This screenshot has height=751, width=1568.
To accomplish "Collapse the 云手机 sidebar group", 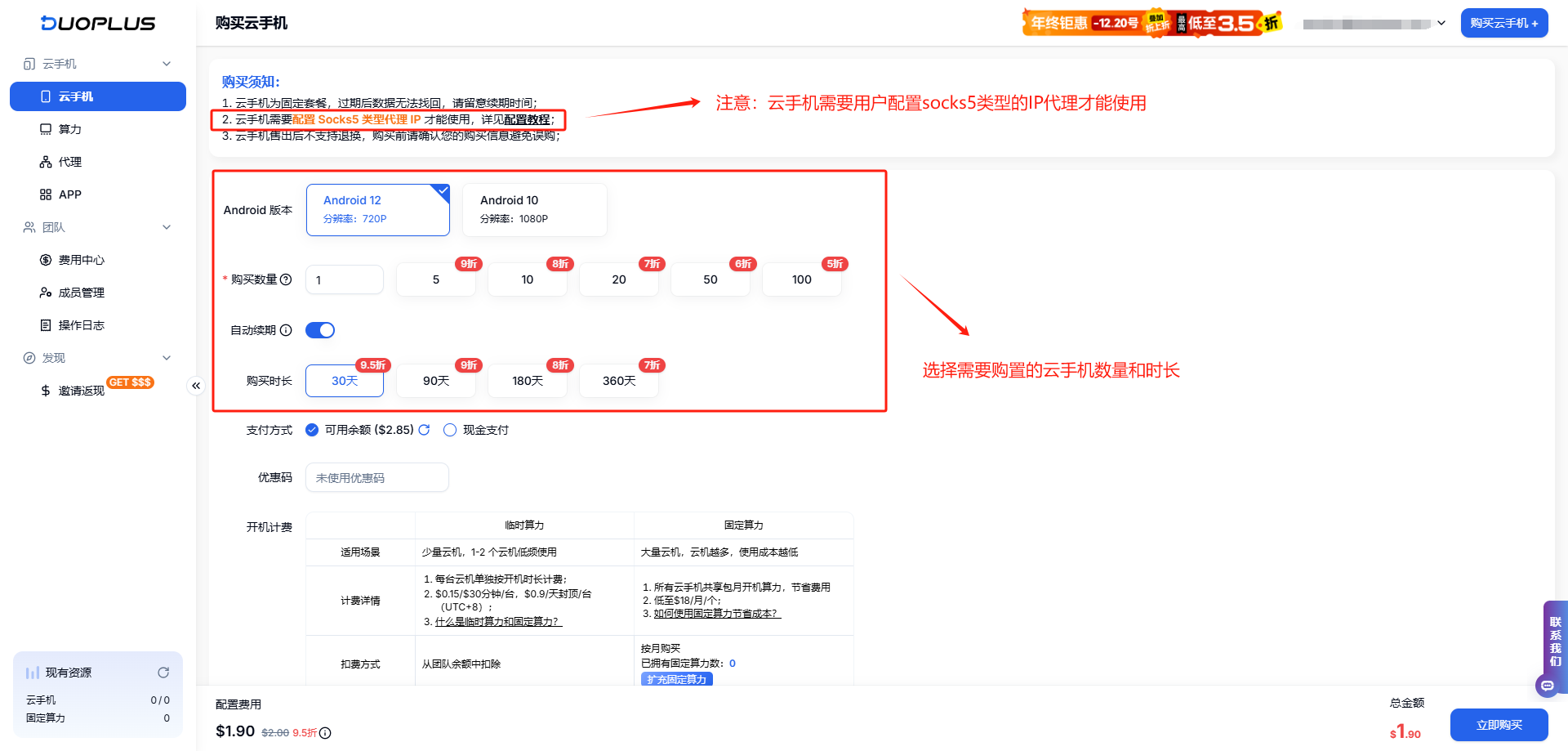I will [x=166, y=63].
